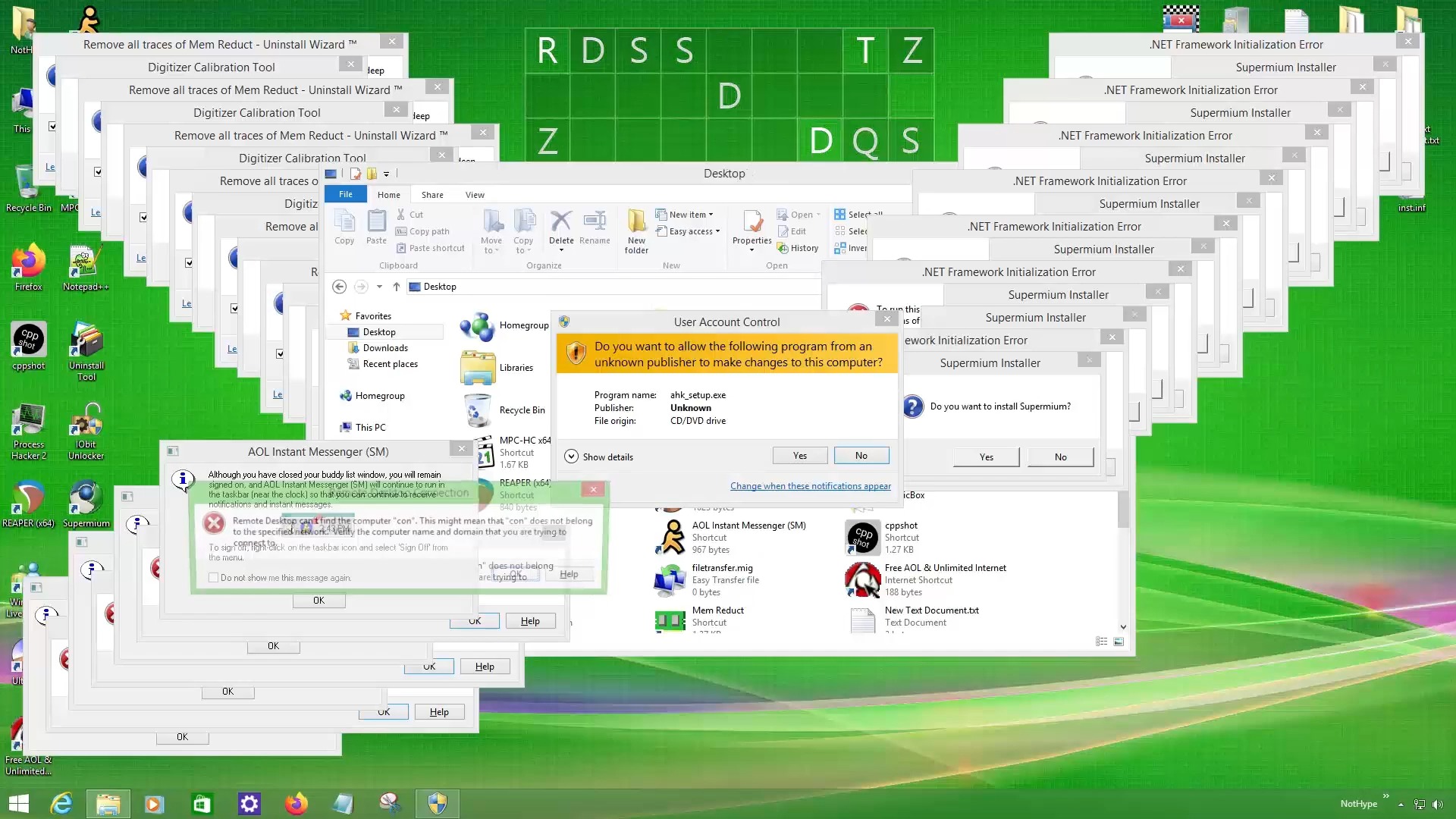The height and width of the screenshot is (819, 1456).
Task: Click the Copy icon in Explorer ribbon
Action: pyautogui.click(x=344, y=227)
